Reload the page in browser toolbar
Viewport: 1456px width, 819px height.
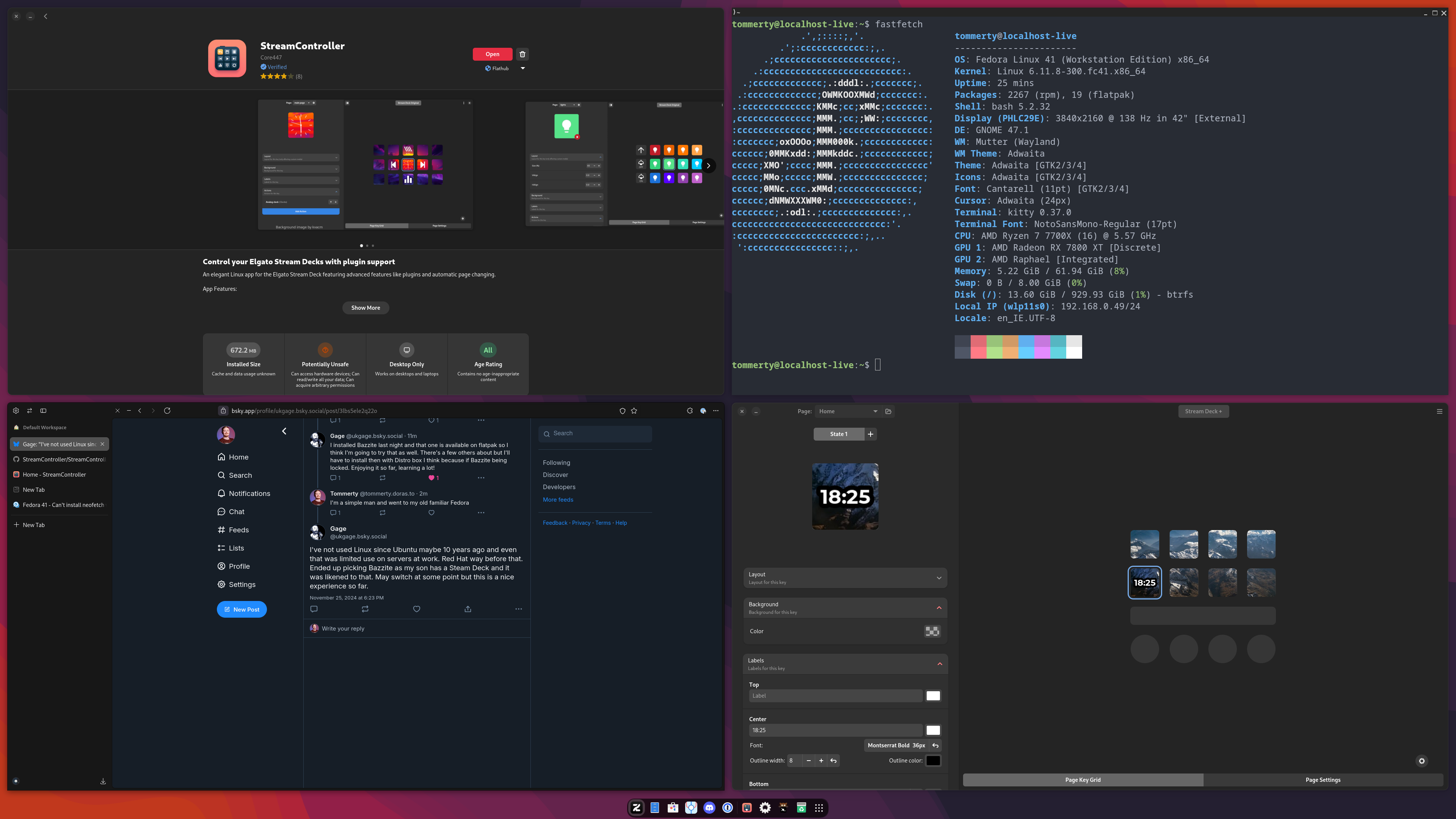pos(167,411)
